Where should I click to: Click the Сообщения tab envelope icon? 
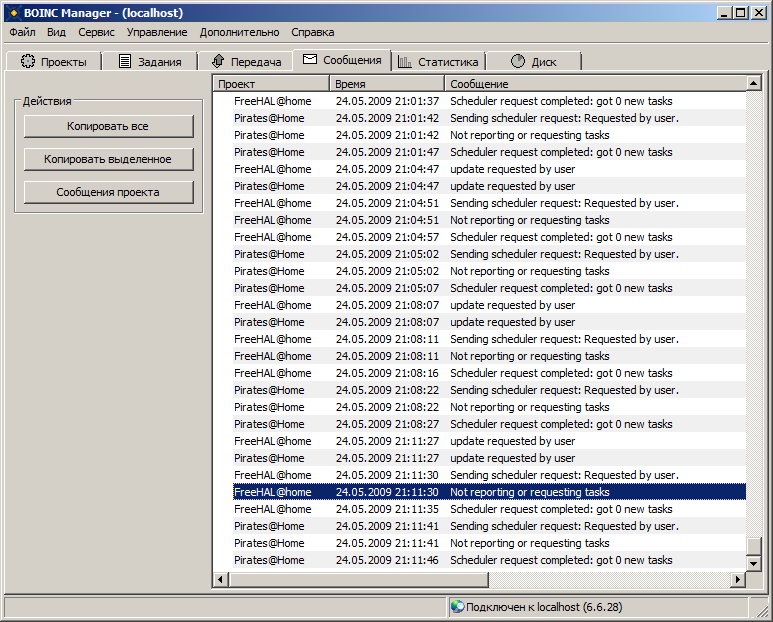pyautogui.click(x=310, y=60)
